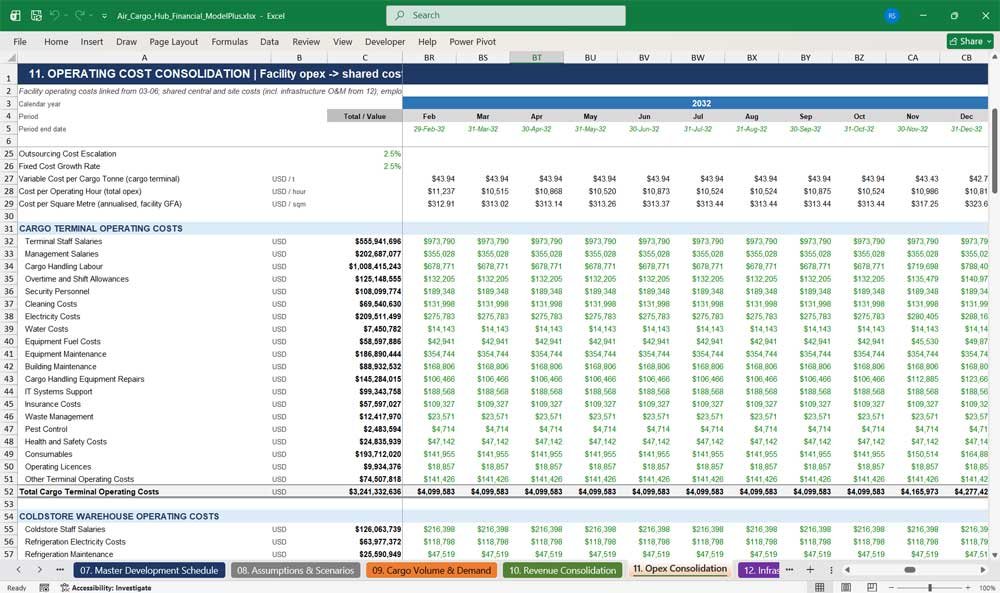Switch to 09. Cargo Volume & Demand sheet
Image resolution: width=1000 pixels, height=593 pixels.
432,570
